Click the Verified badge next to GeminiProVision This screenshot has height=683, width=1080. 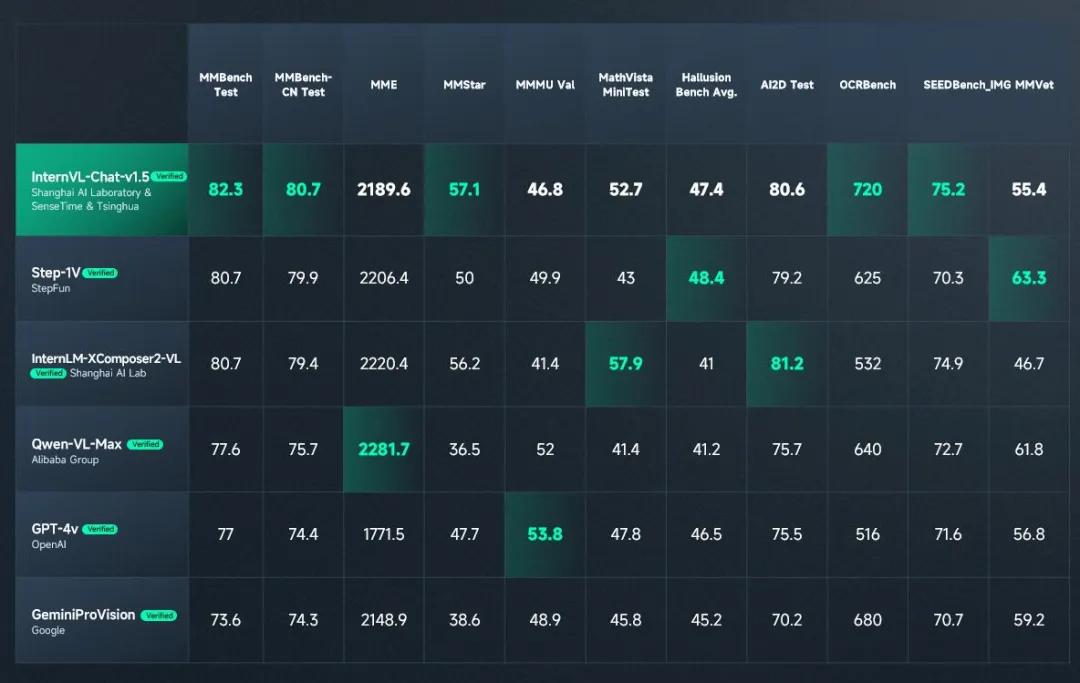(159, 616)
